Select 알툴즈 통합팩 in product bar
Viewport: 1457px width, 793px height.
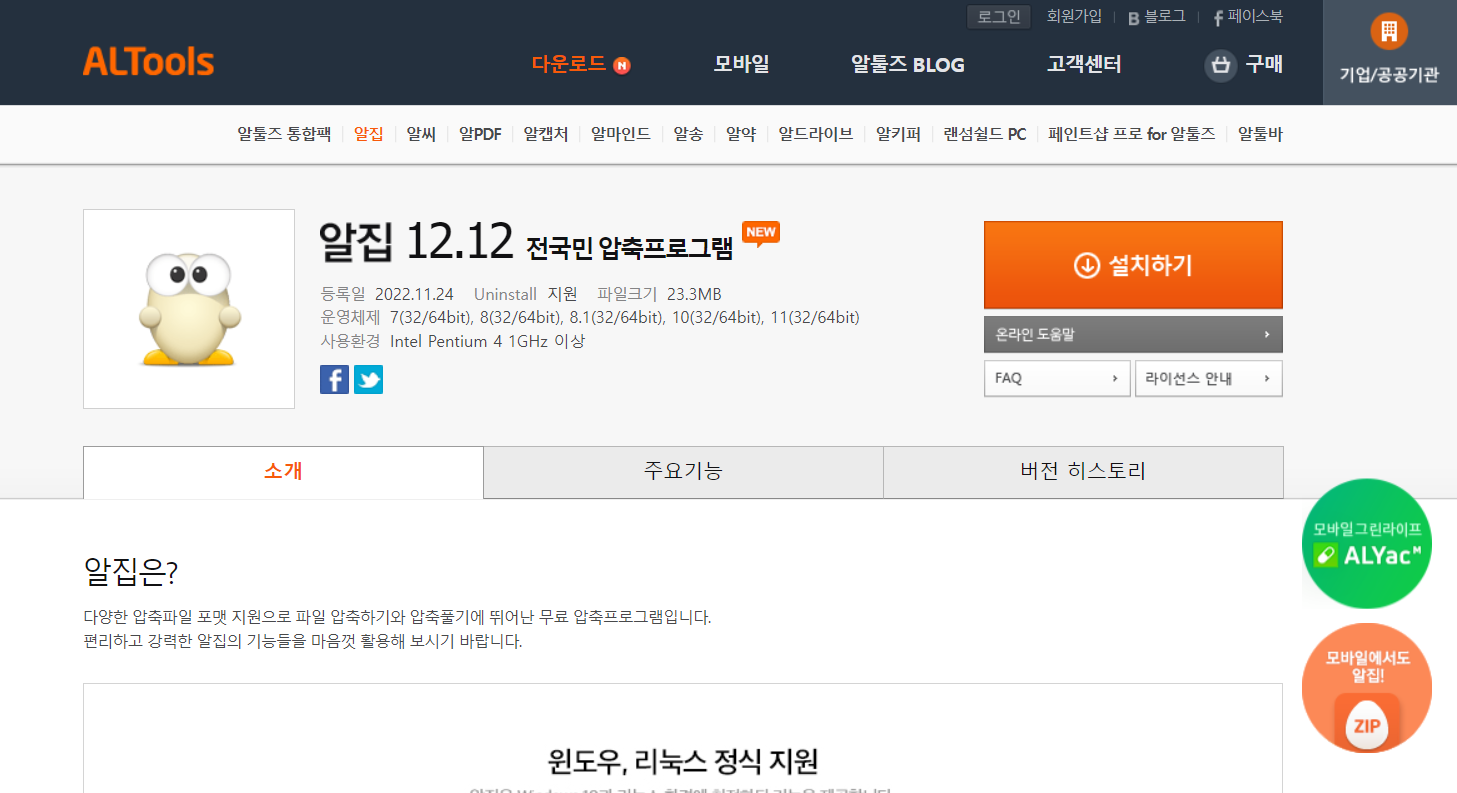click(x=284, y=134)
